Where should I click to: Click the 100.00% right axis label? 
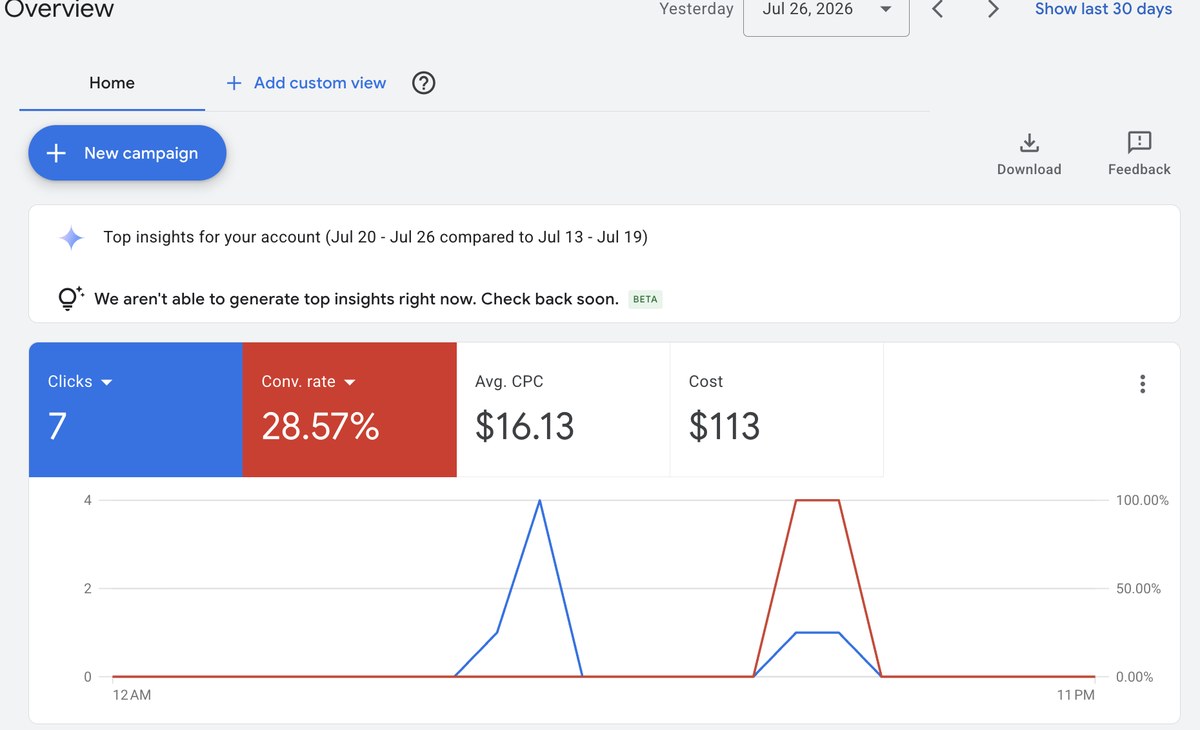pyautogui.click(x=1142, y=500)
